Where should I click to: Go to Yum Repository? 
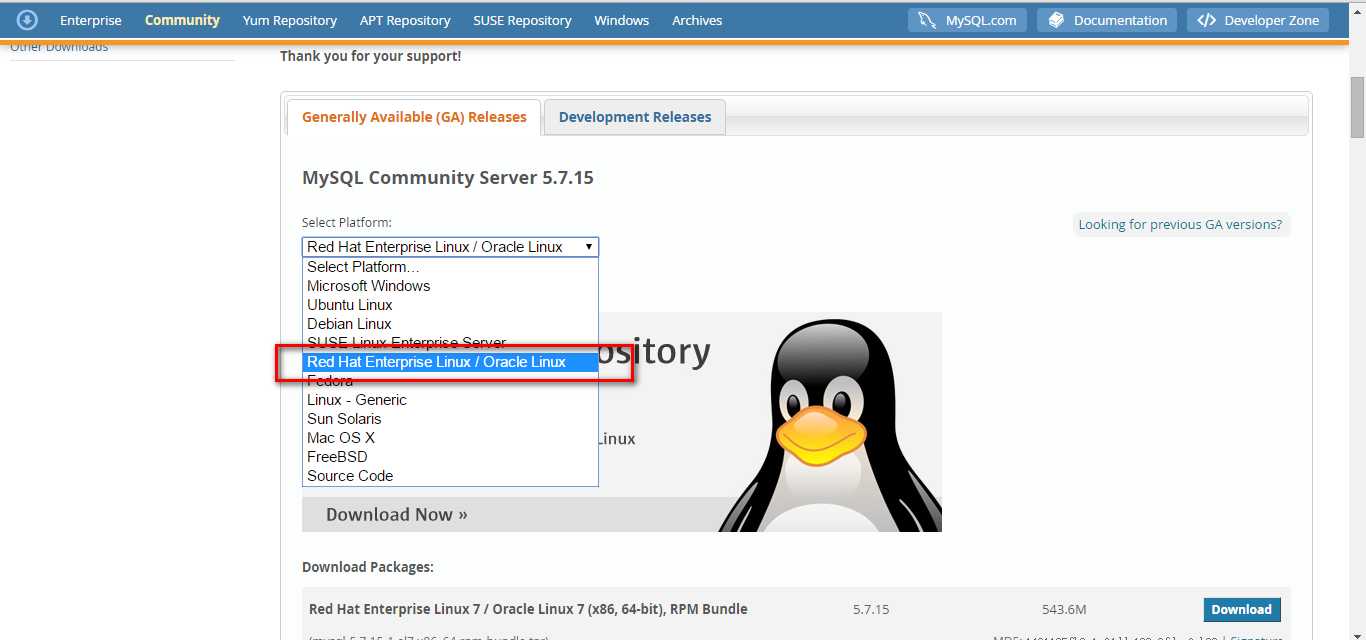coord(290,20)
